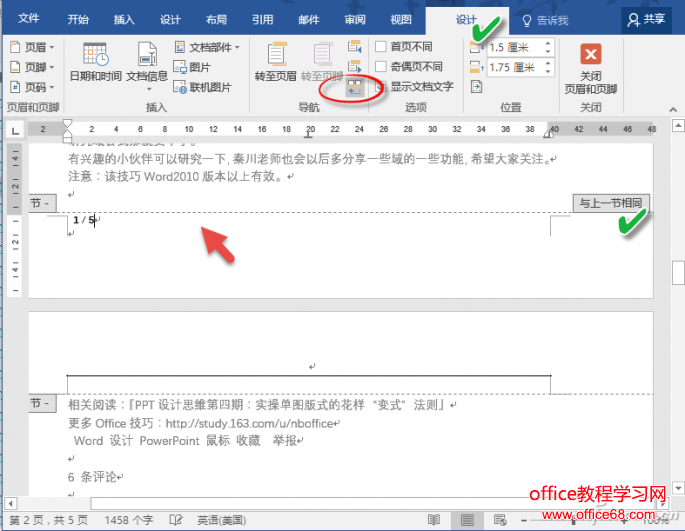Open the 页眉 header dropdown
The image size is (685, 531).
32,47
